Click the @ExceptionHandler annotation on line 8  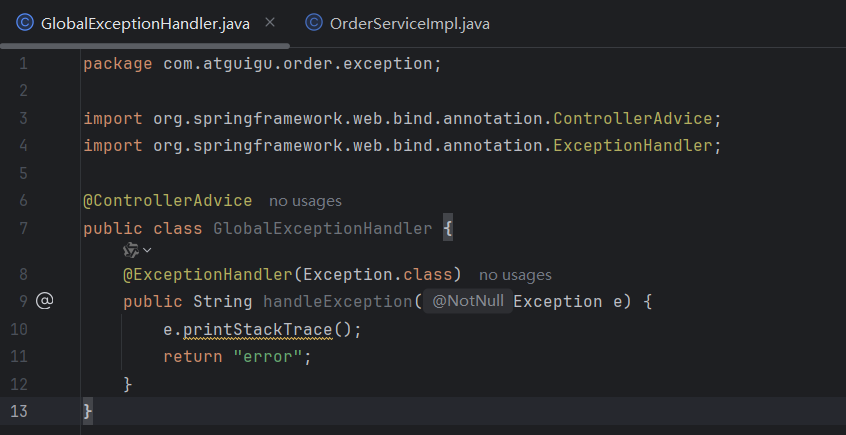[x=208, y=275]
